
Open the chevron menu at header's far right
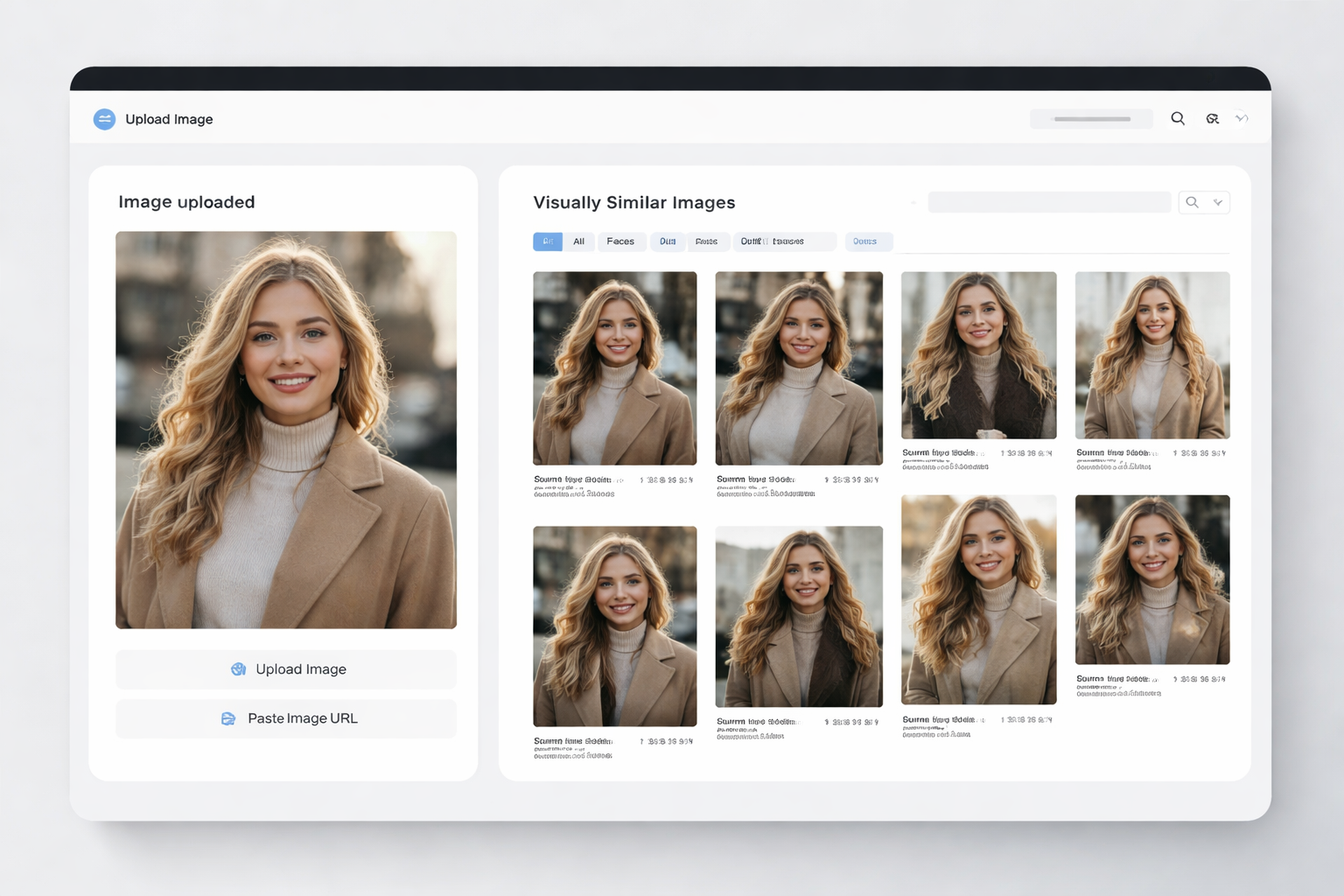(1242, 118)
